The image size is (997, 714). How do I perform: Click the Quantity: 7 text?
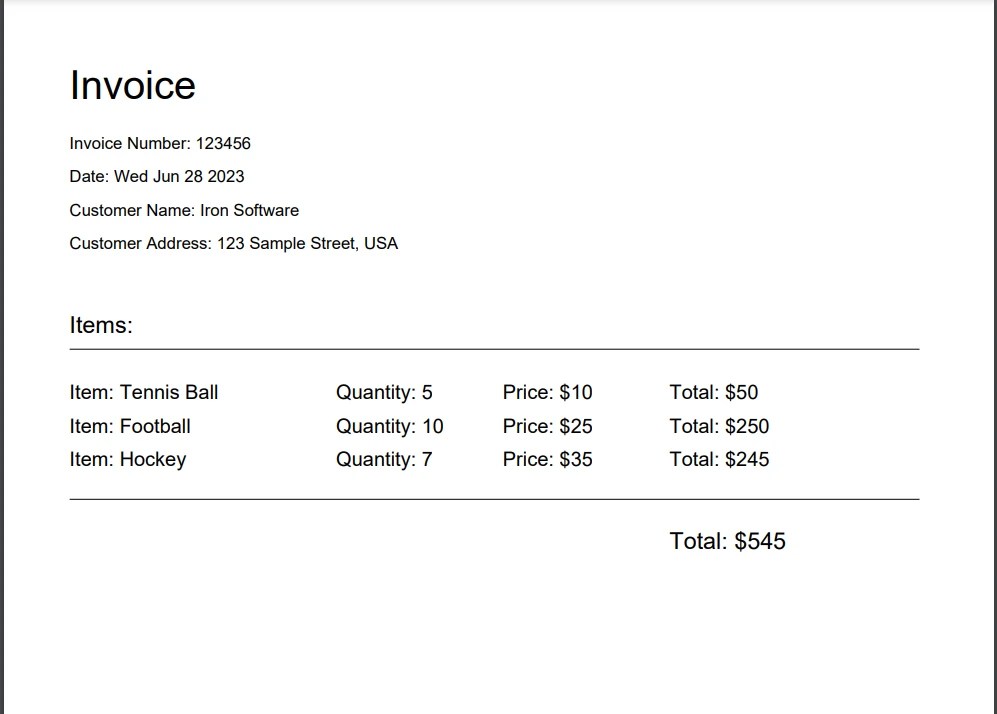click(x=384, y=459)
